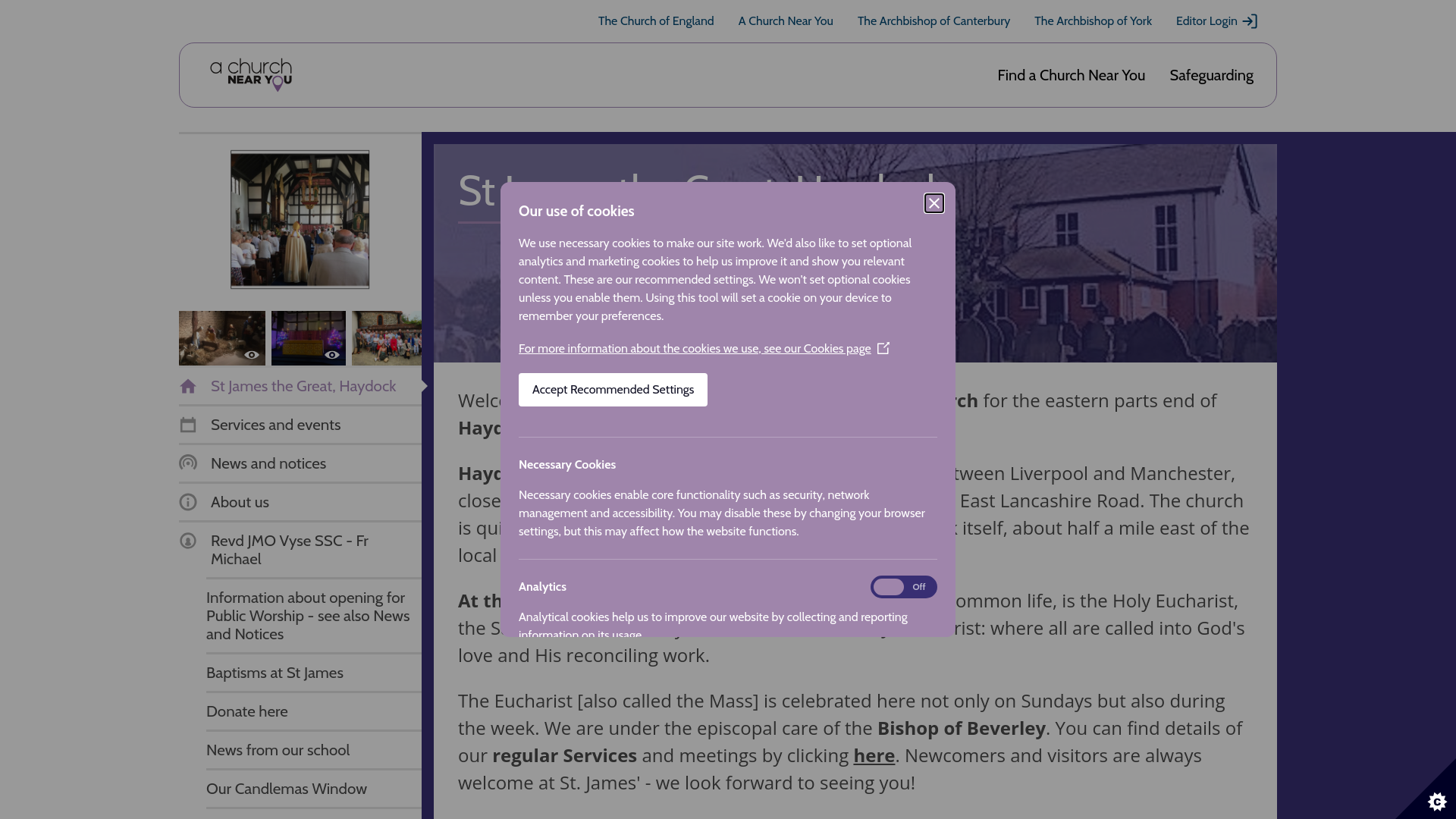
Task: Click the 'Bishop of Beverley' bold text
Action: coord(962,729)
